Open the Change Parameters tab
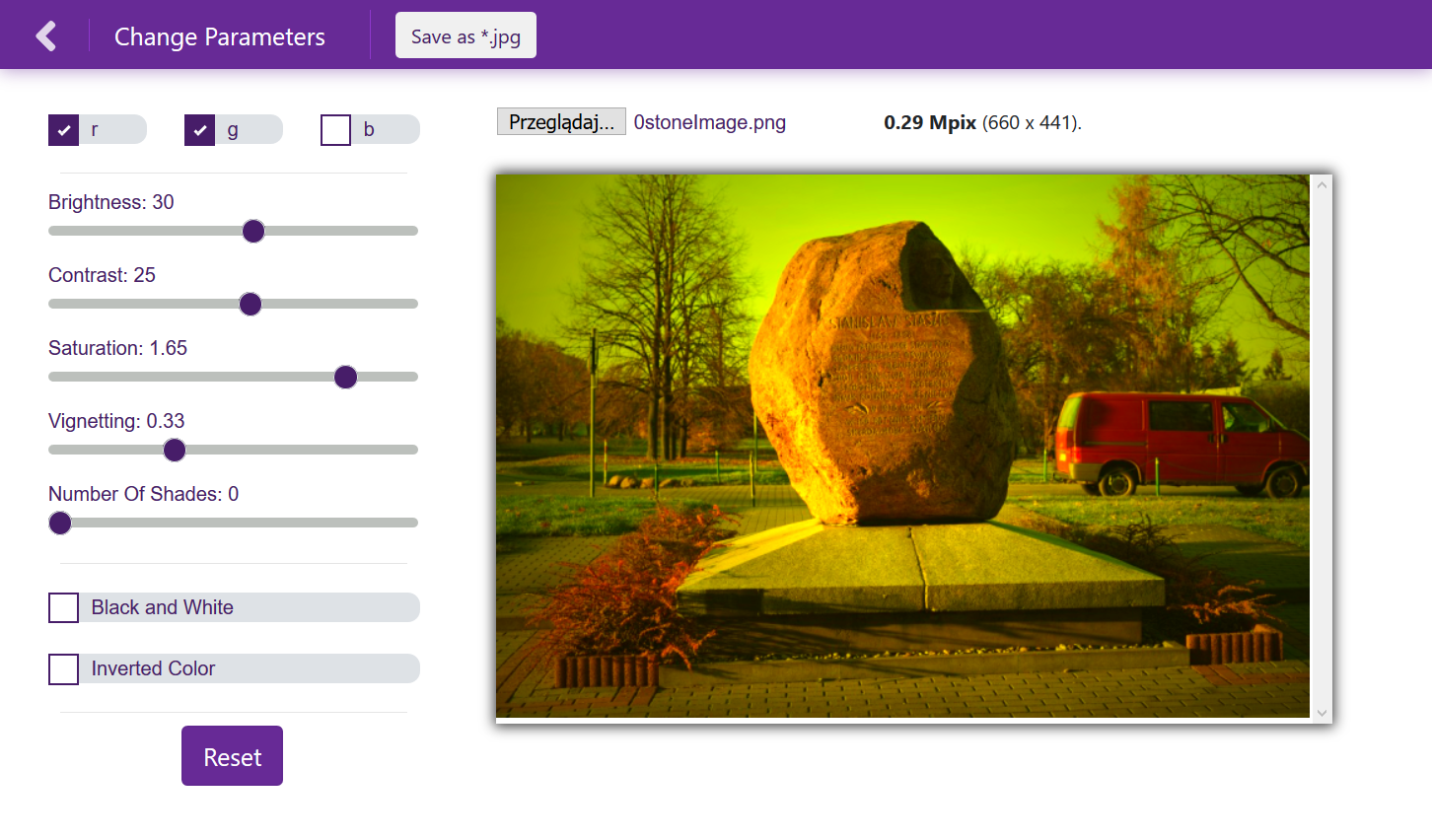Viewport: 1432px width, 840px height. pos(220,36)
